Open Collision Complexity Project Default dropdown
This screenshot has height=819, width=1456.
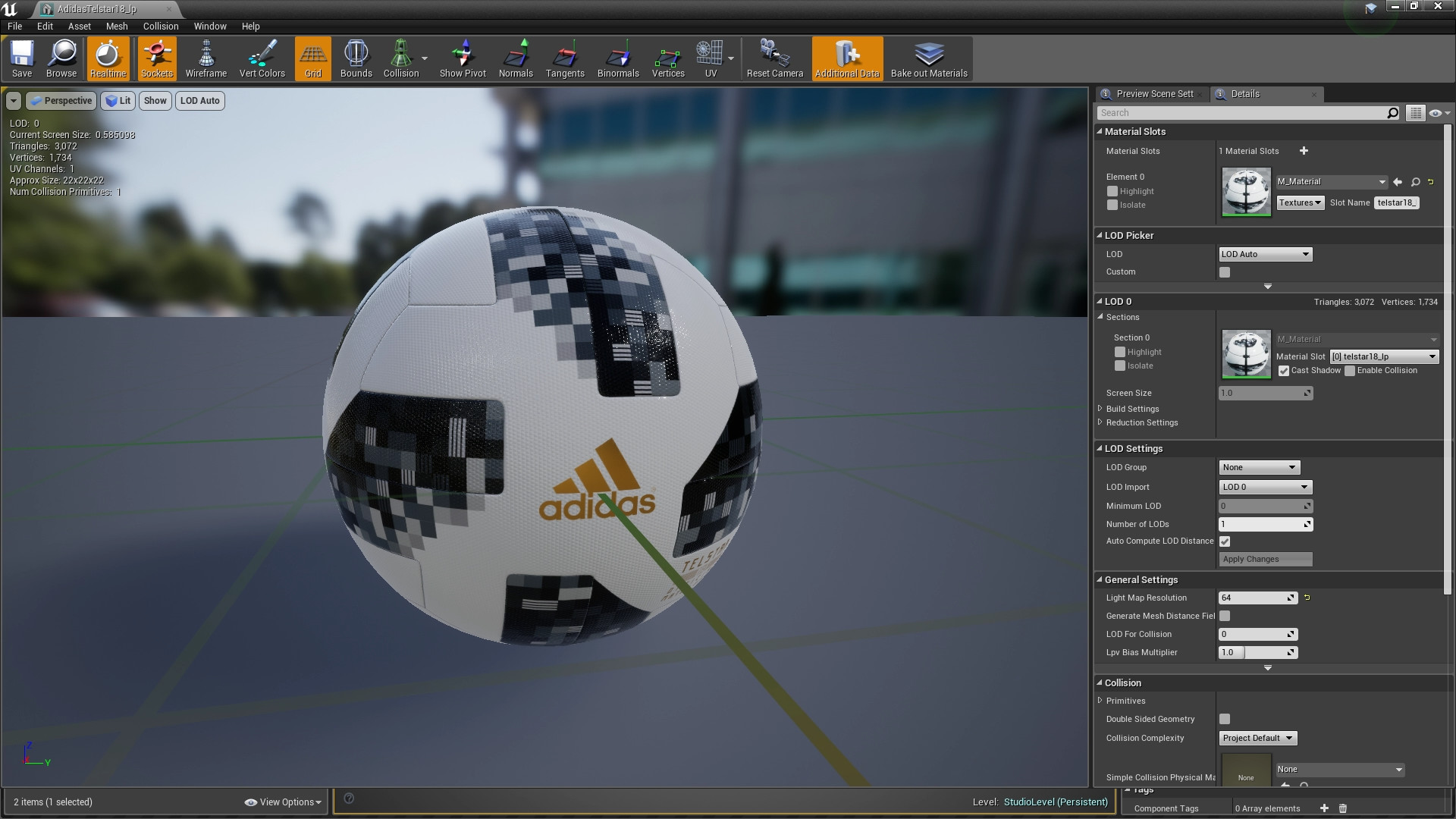pyautogui.click(x=1258, y=738)
